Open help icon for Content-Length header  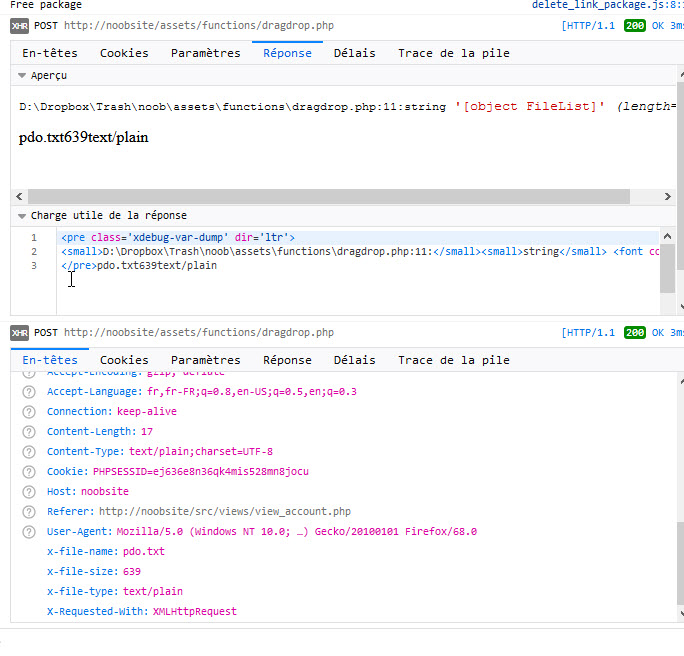click(x=29, y=432)
